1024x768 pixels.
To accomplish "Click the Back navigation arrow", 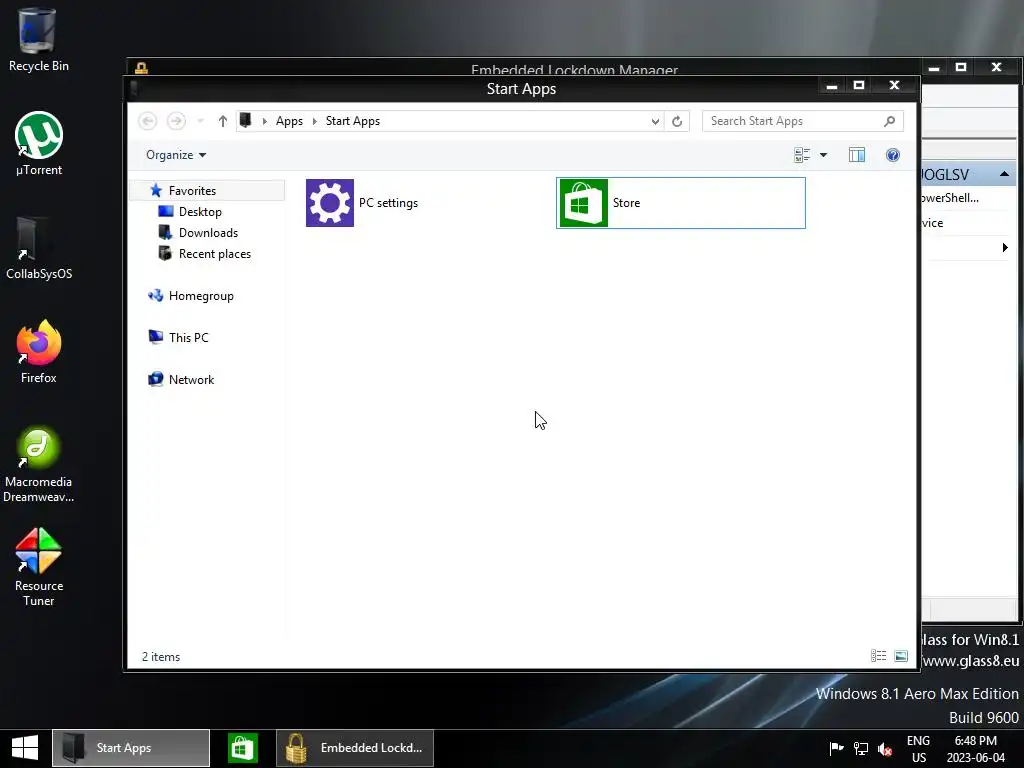I will (x=148, y=121).
